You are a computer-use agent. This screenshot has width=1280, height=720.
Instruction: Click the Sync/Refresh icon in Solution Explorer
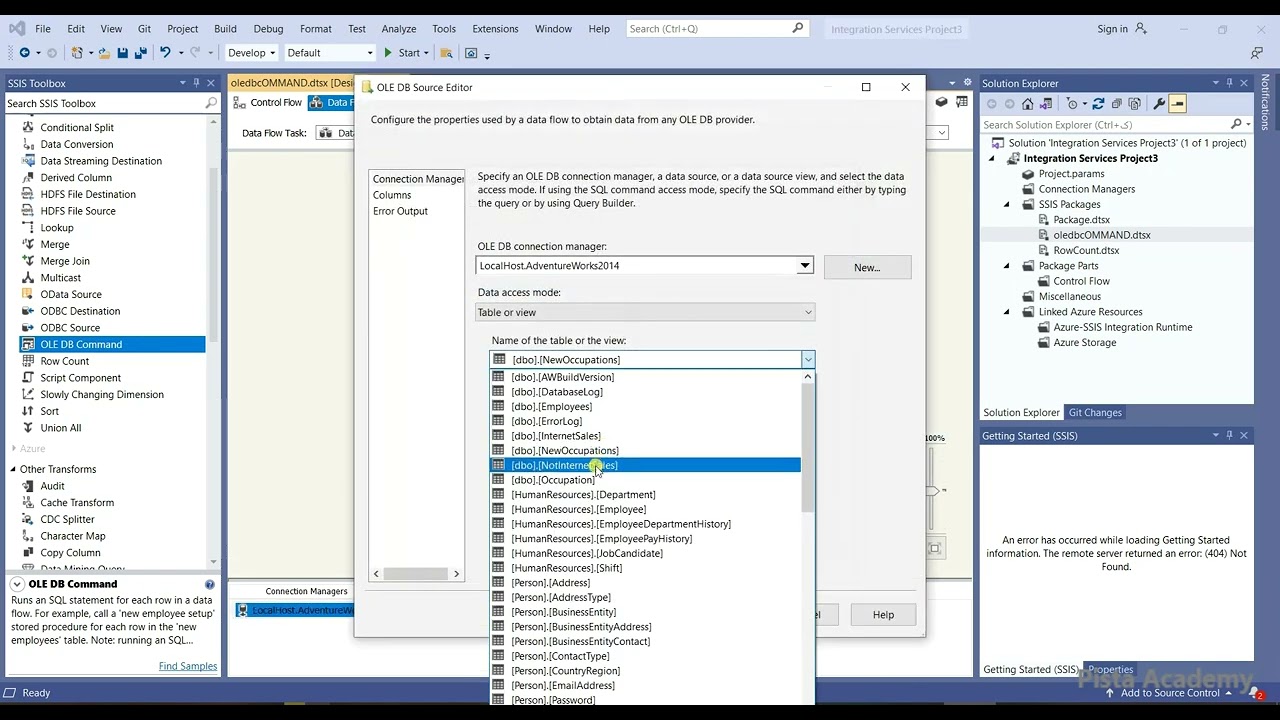coord(1098,104)
